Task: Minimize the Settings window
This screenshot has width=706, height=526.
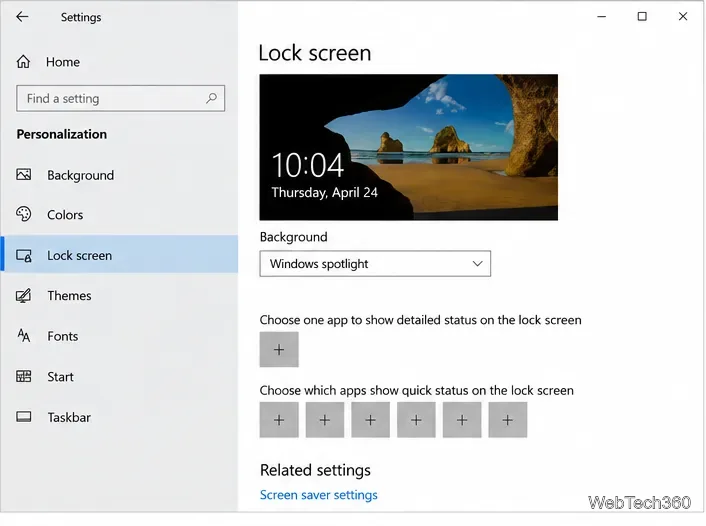Action: 602,17
